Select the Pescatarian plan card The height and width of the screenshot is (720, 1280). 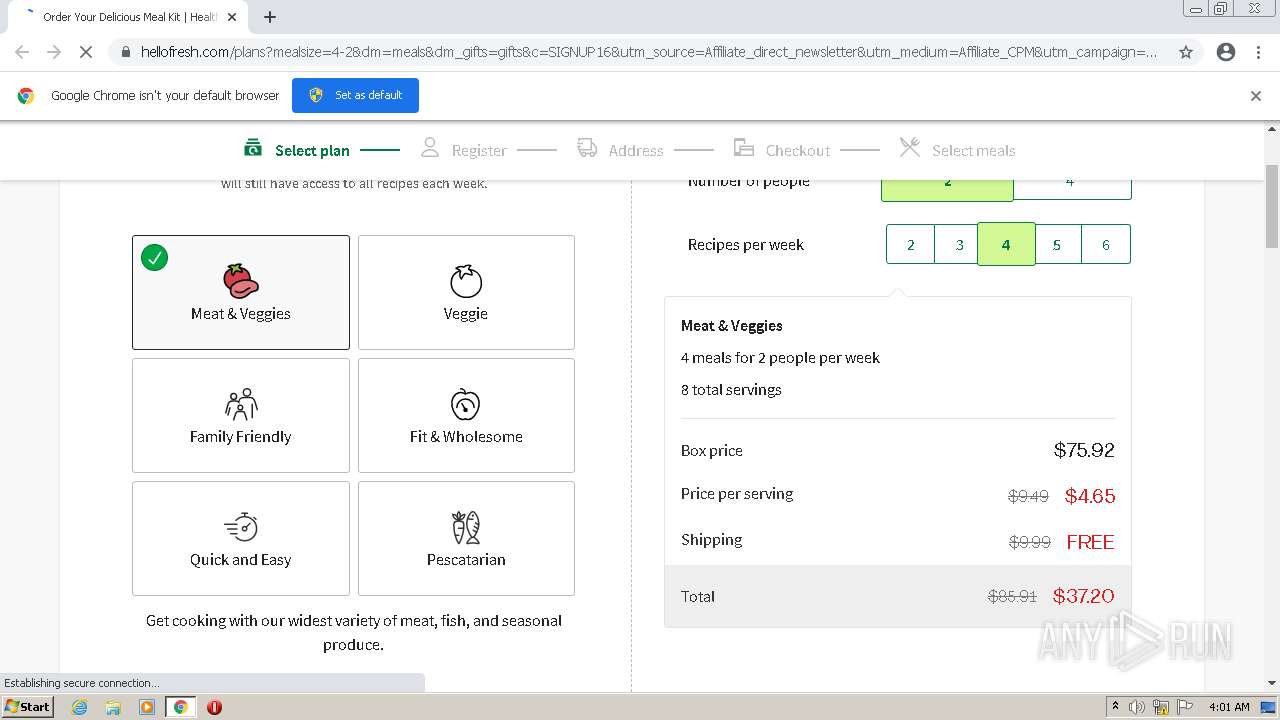[466, 538]
